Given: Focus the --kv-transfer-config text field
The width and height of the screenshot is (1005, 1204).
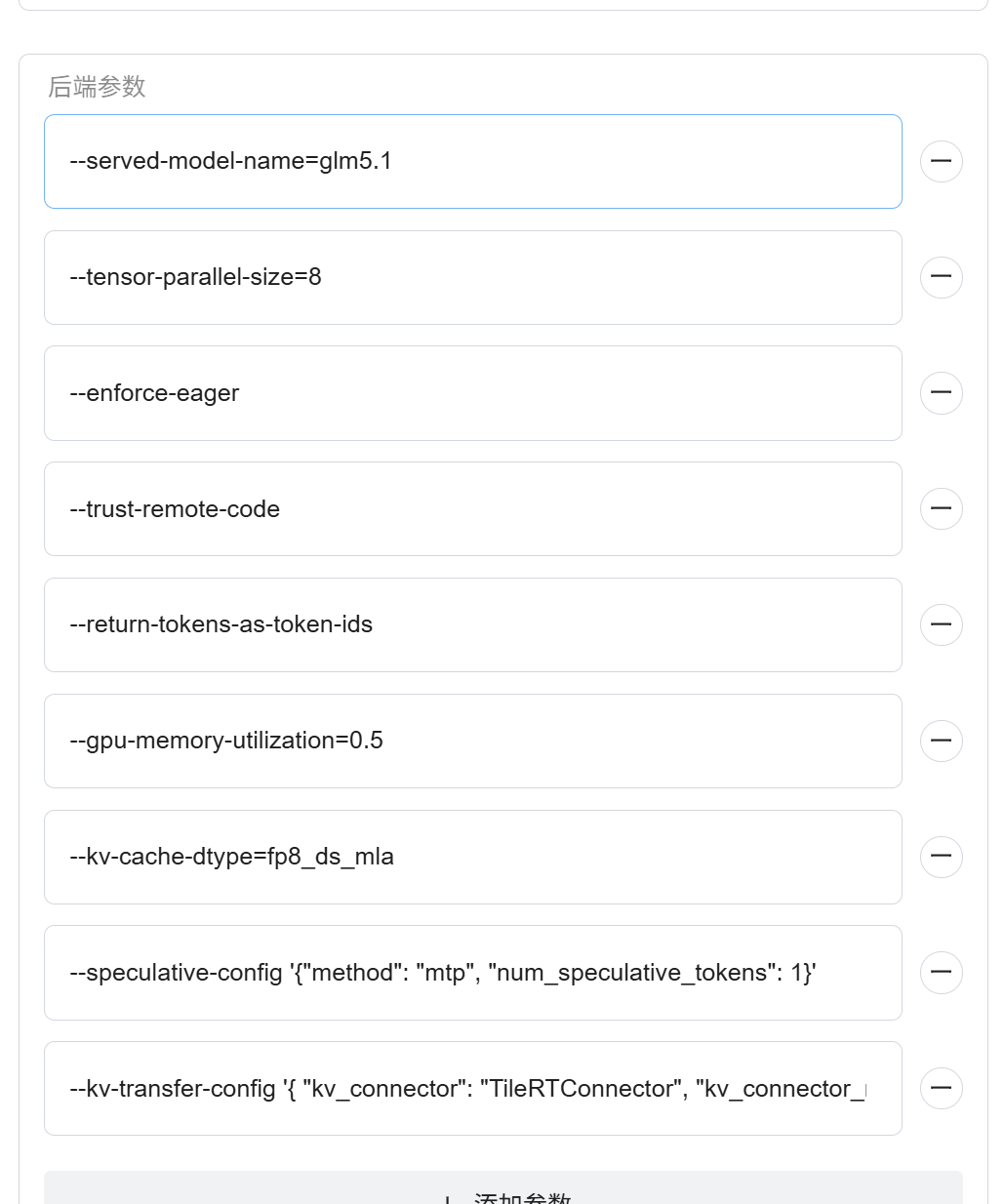Looking at the screenshot, I should (473, 1088).
